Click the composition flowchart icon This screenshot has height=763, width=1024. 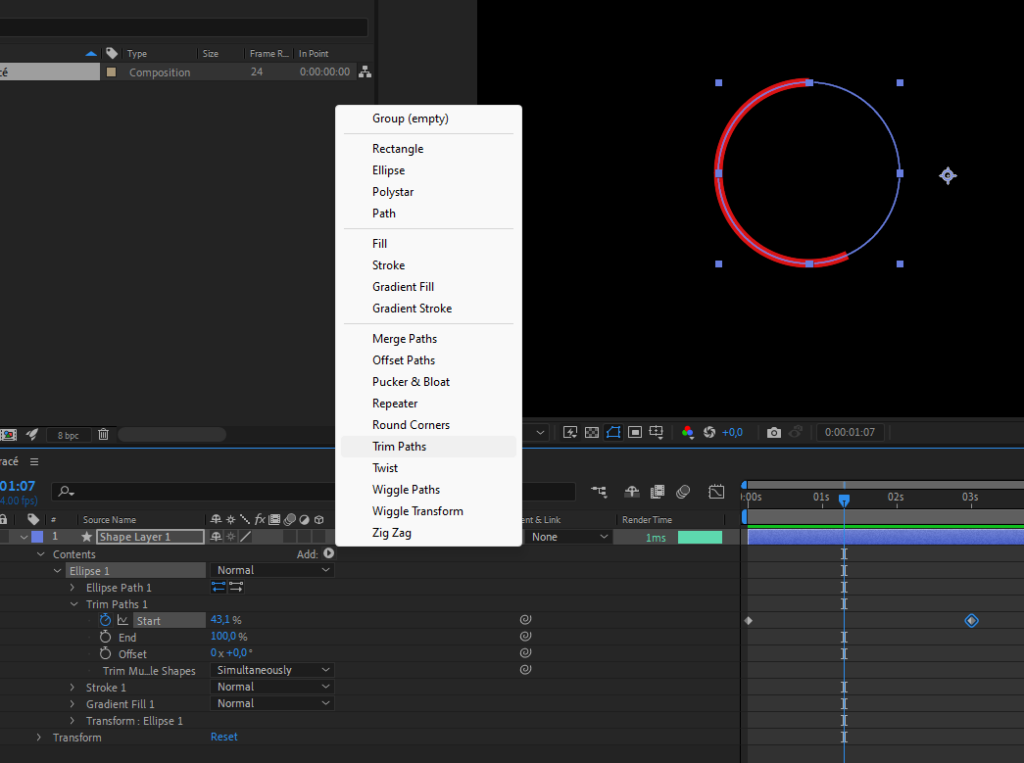pos(365,72)
